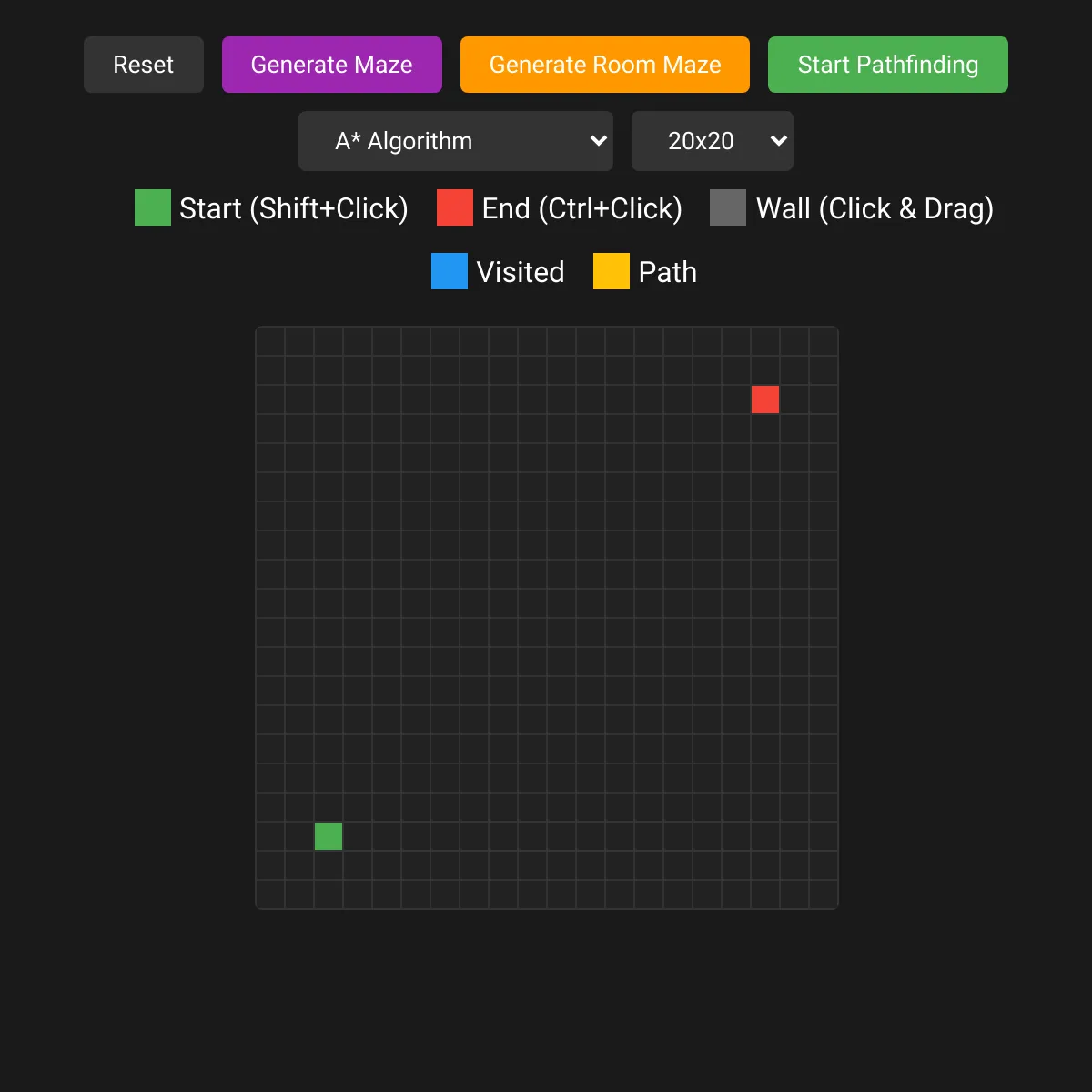The width and height of the screenshot is (1092, 1092).
Task: Click the green Start legend swatch
Action: (x=152, y=207)
